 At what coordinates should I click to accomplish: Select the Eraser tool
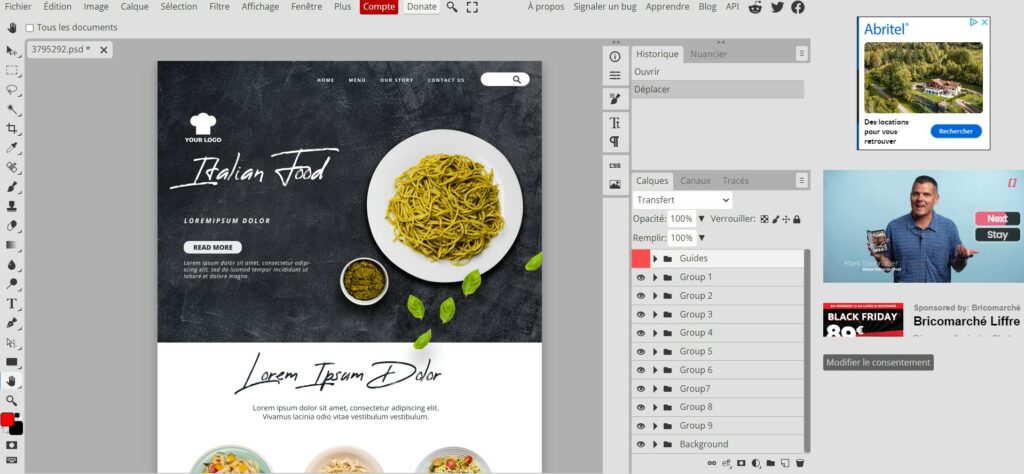[12, 226]
